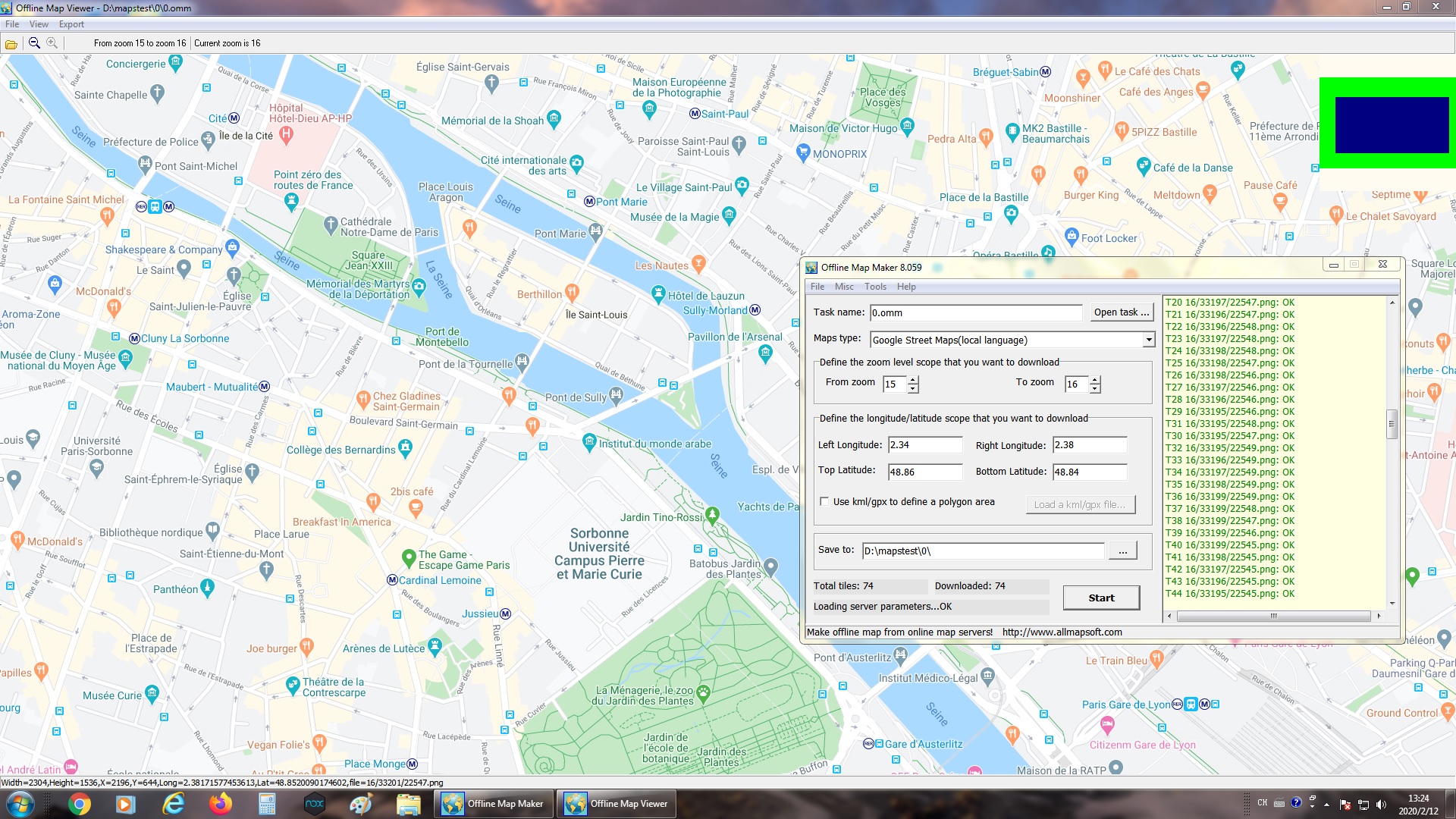This screenshot has width=1456, height=819.
Task: Click the Offline Map Viewer taskbar button
Action: pos(616,803)
